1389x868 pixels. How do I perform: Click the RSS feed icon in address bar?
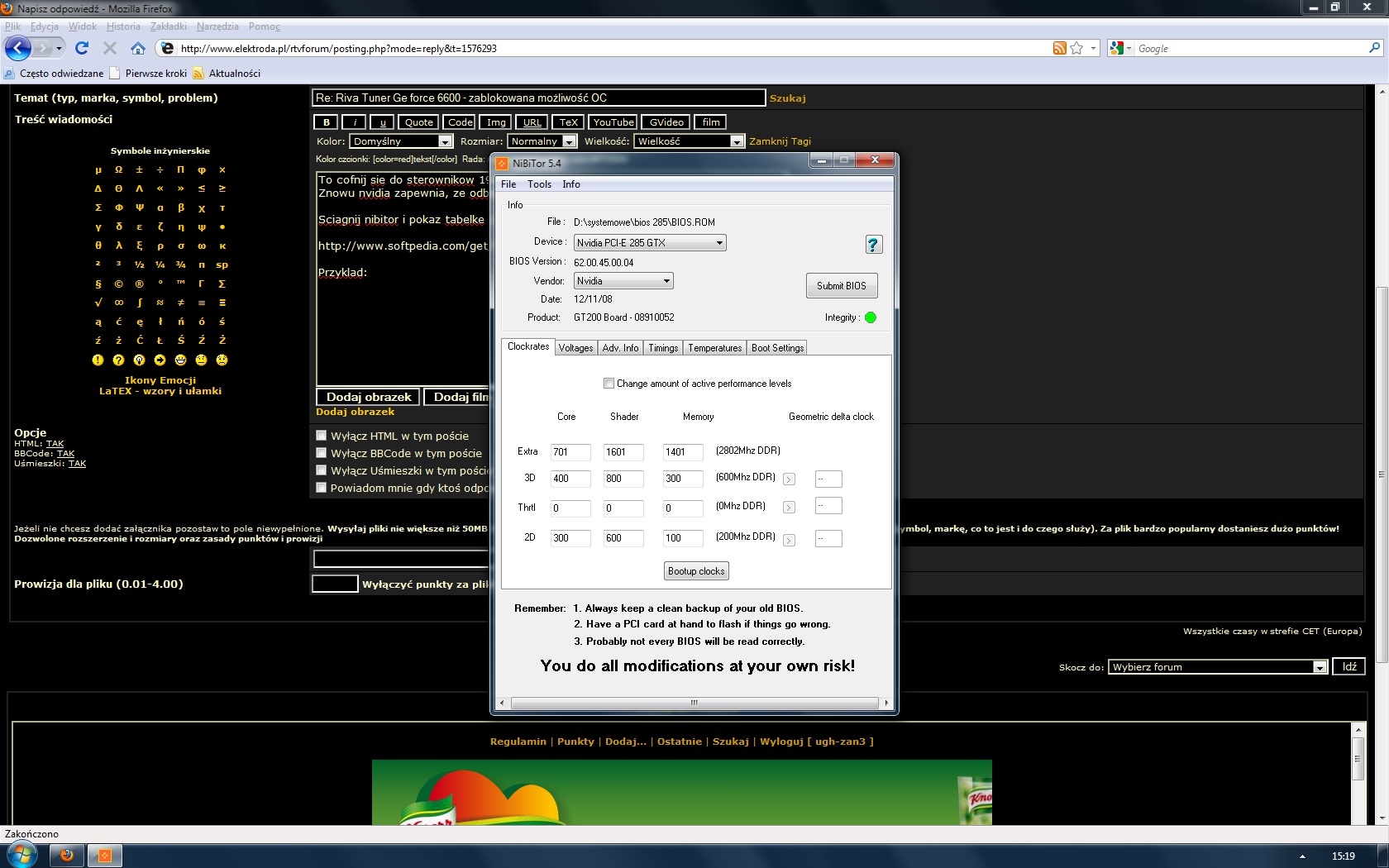pyautogui.click(x=1059, y=49)
